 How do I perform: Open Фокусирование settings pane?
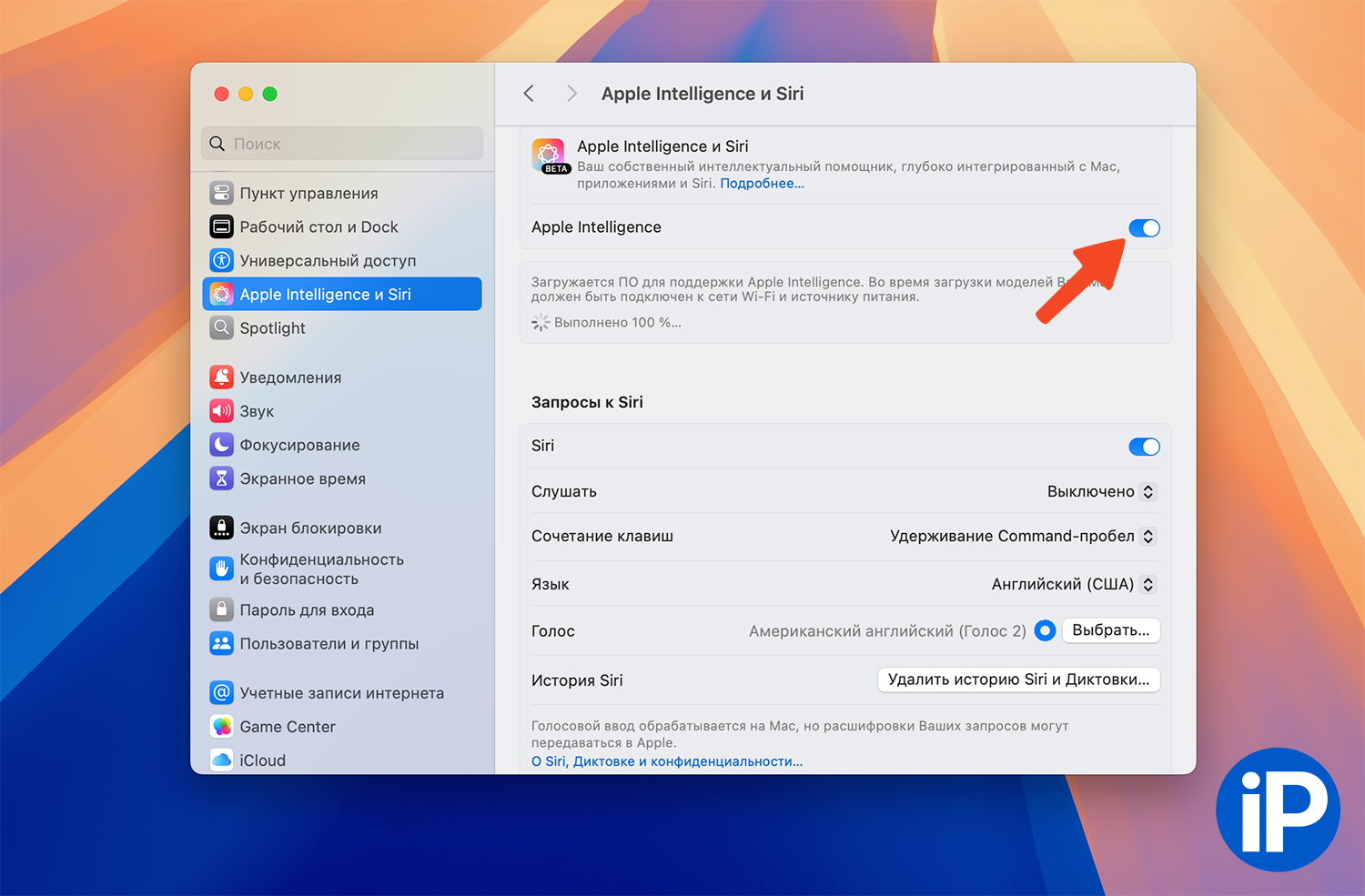tap(342, 444)
